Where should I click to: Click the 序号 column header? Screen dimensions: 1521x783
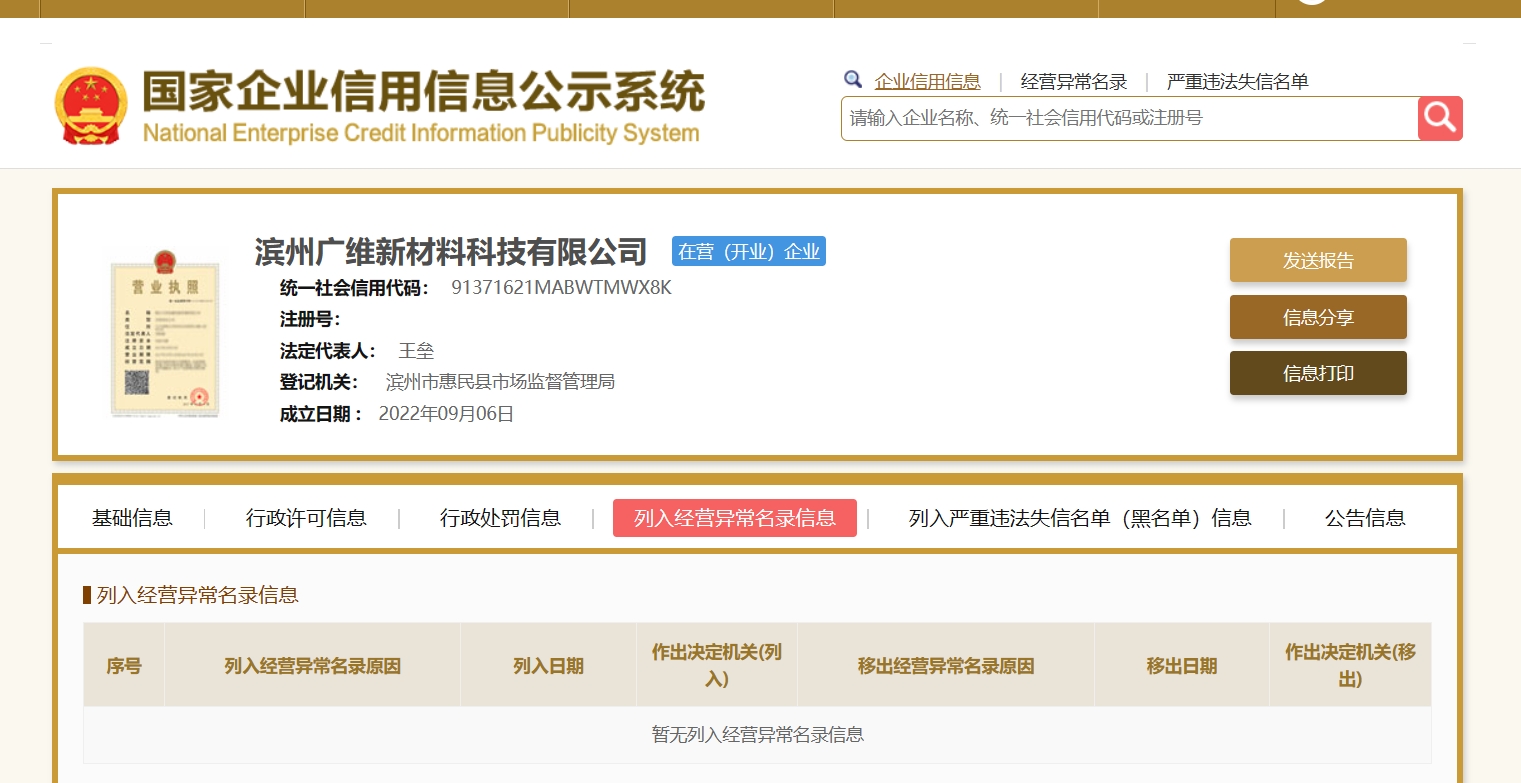click(124, 666)
